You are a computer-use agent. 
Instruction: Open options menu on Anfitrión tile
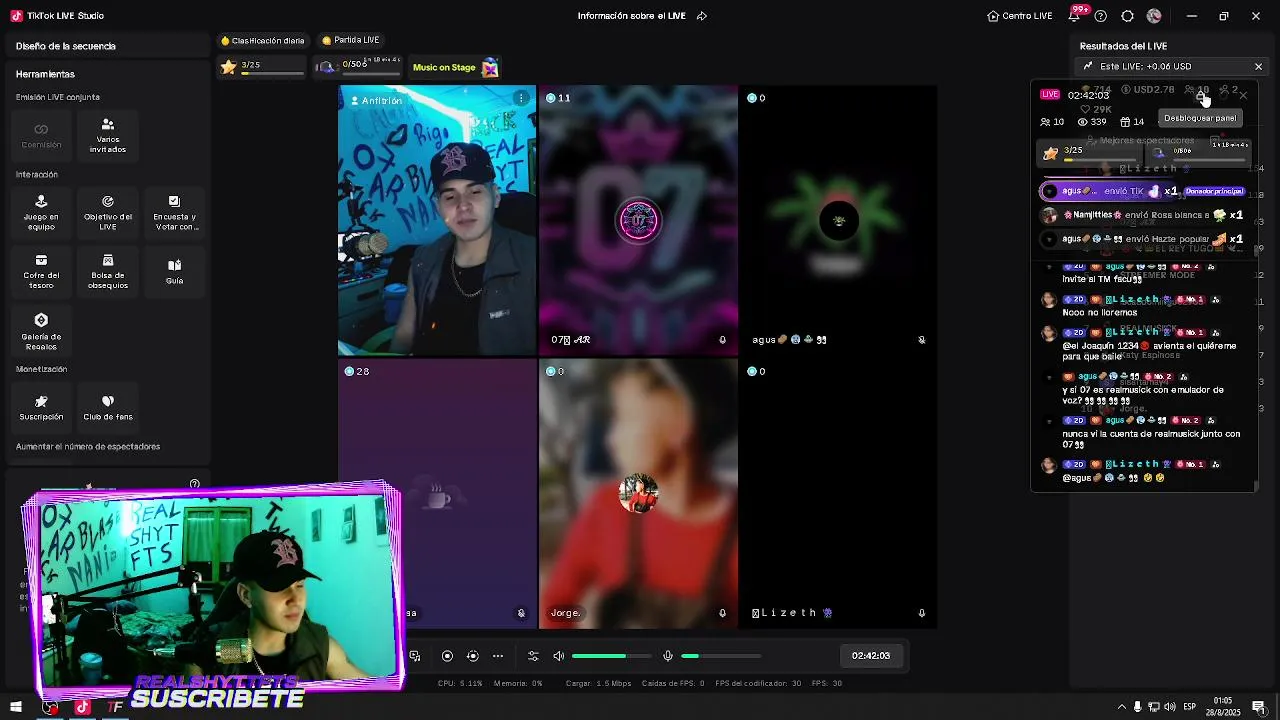(521, 98)
